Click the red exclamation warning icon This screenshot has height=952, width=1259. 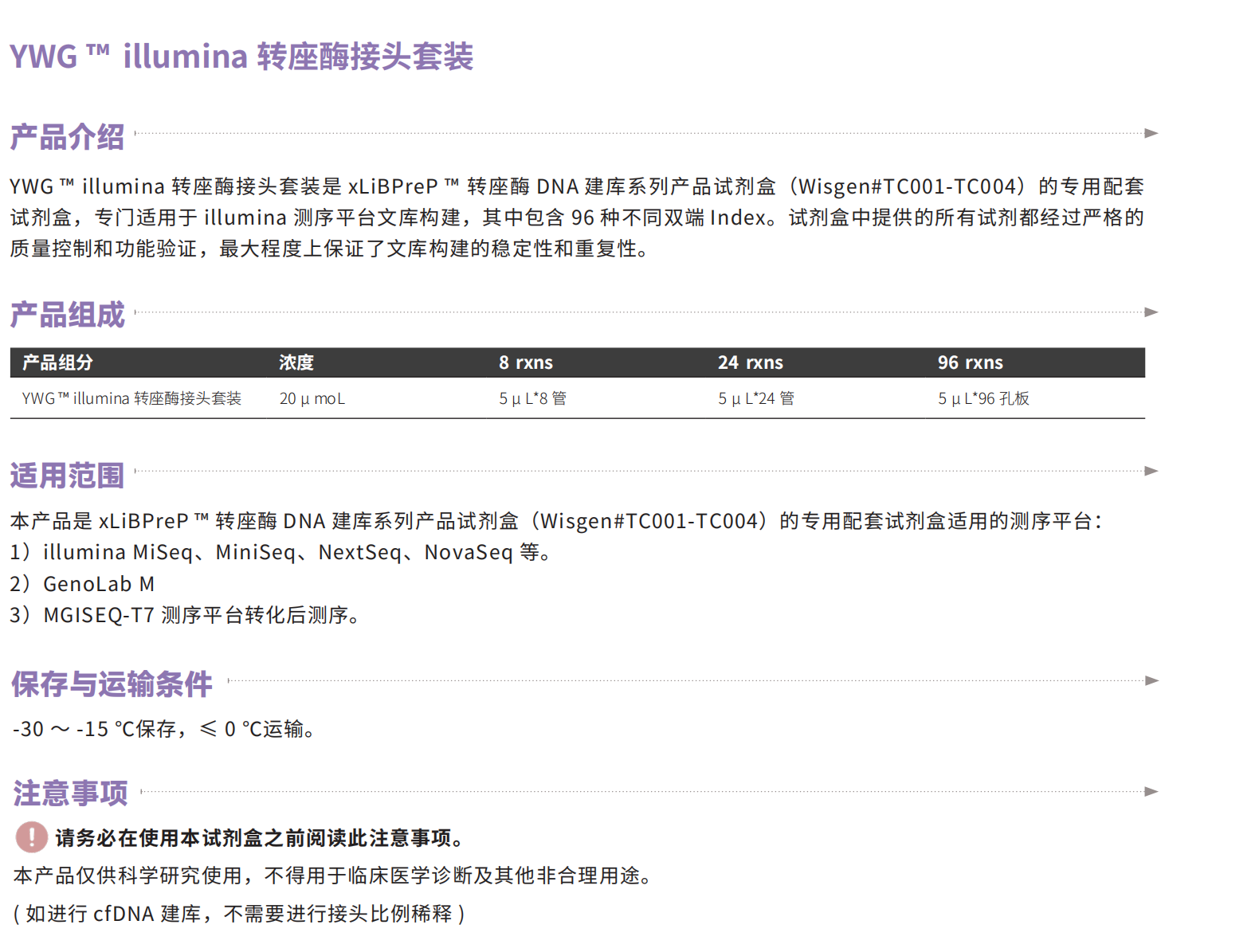[32, 837]
